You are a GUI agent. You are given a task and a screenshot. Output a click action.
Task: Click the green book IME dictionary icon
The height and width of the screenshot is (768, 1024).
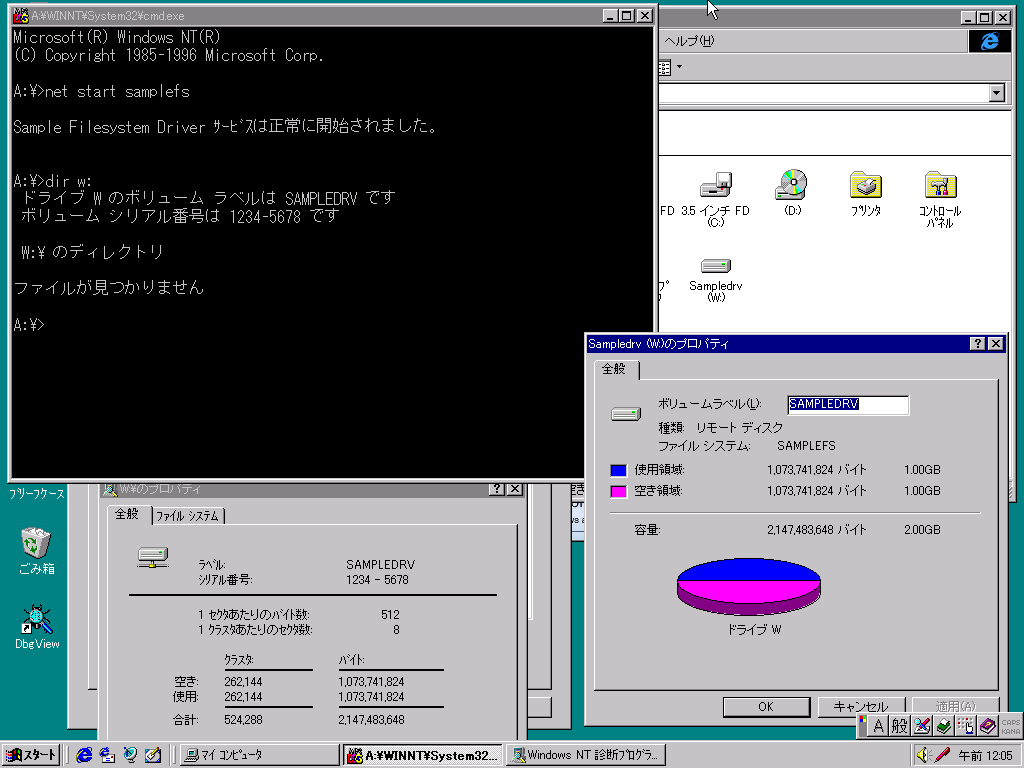pos(943,726)
